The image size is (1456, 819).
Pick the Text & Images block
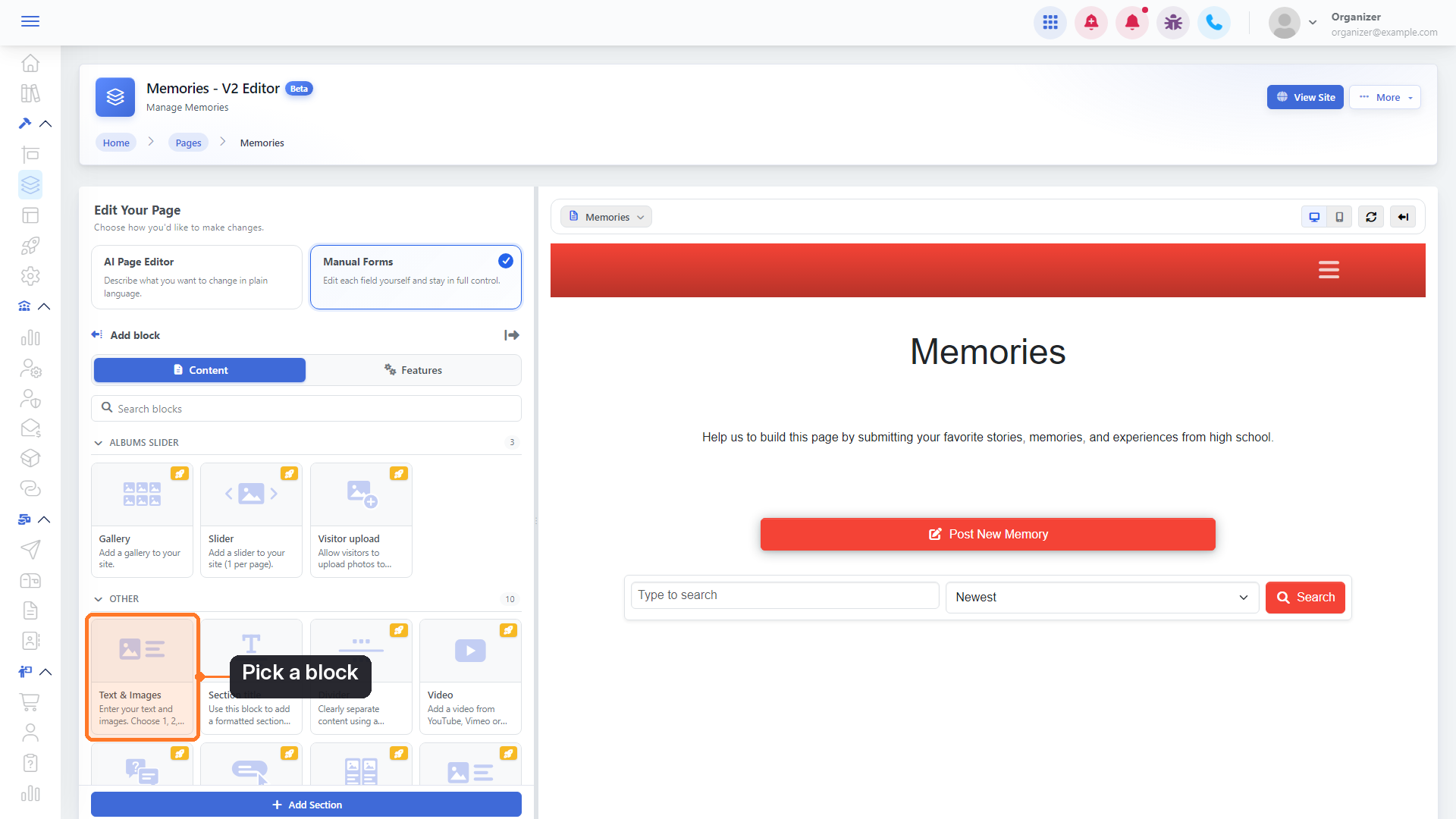[142, 676]
